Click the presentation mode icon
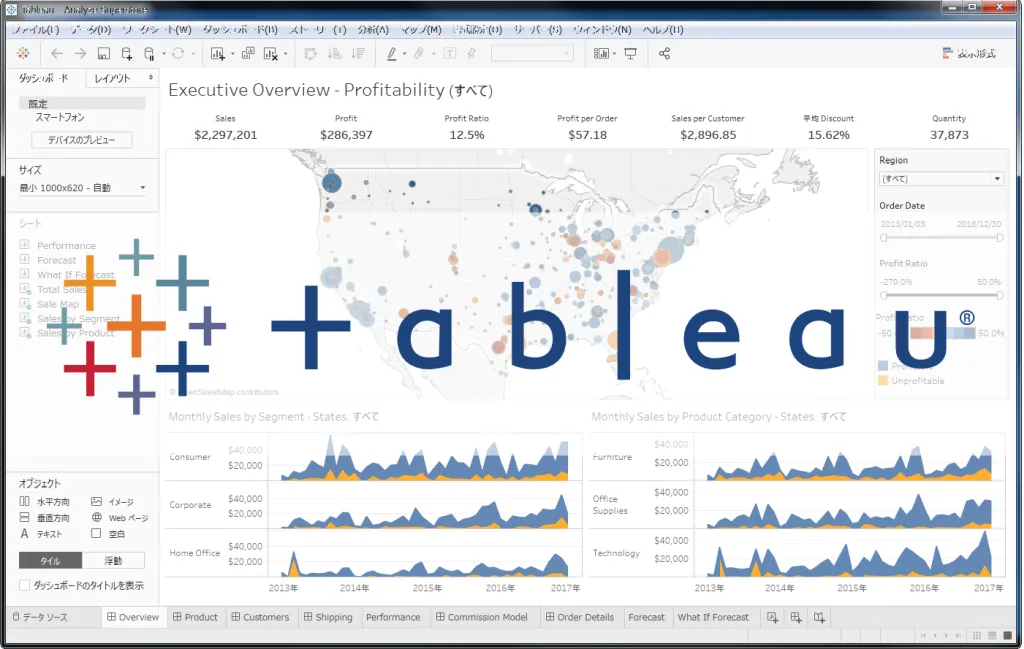Image resolution: width=1024 pixels, height=649 pixels. click(x=630, y=54)
